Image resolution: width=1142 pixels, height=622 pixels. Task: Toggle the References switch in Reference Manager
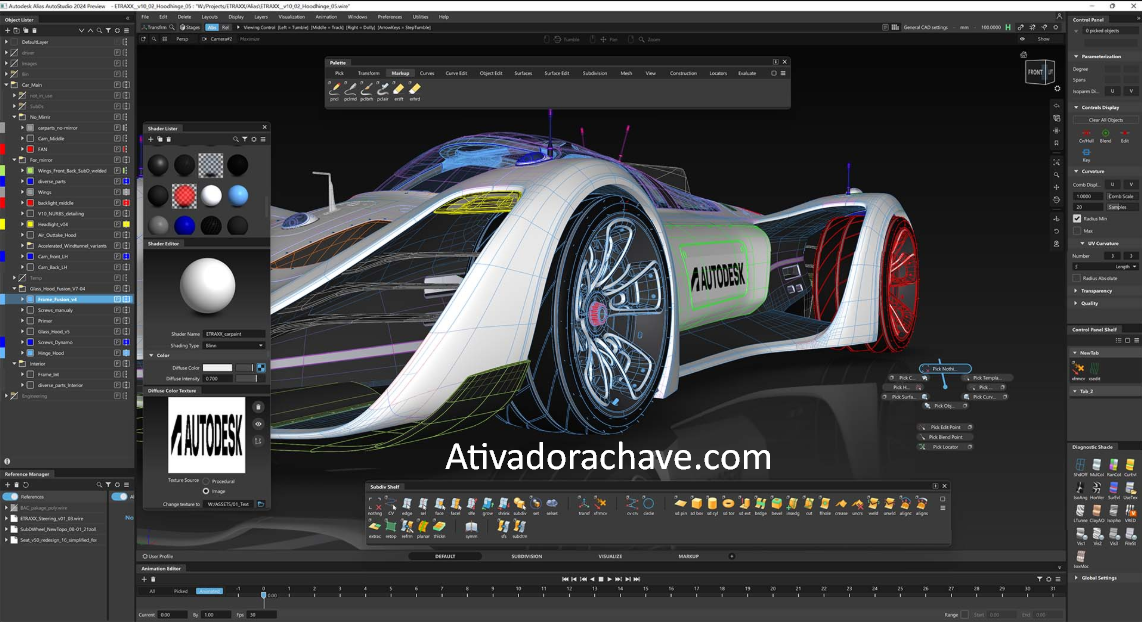pyautogui.click(x=11, y=497)
